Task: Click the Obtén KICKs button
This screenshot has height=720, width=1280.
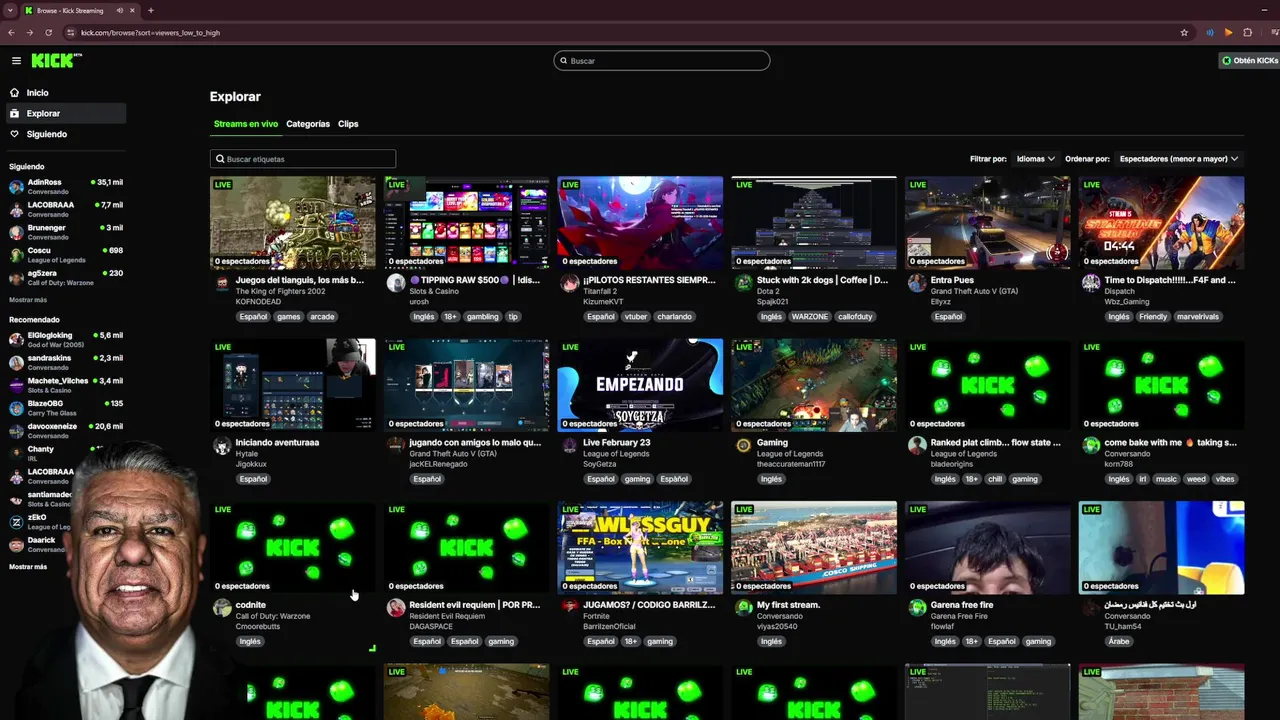Action: coord(1250,61)
